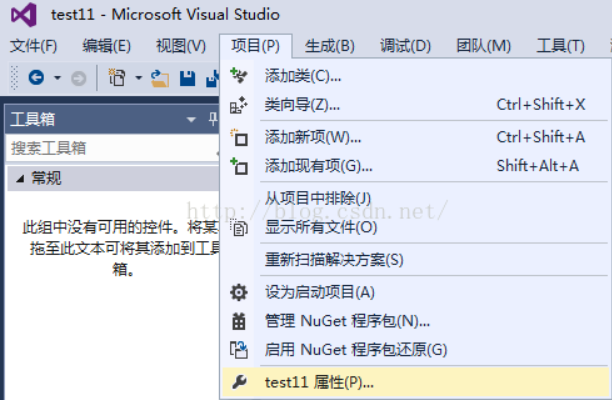Click the show all files icon
Screen dimensions: 612x400
[238, 228]
